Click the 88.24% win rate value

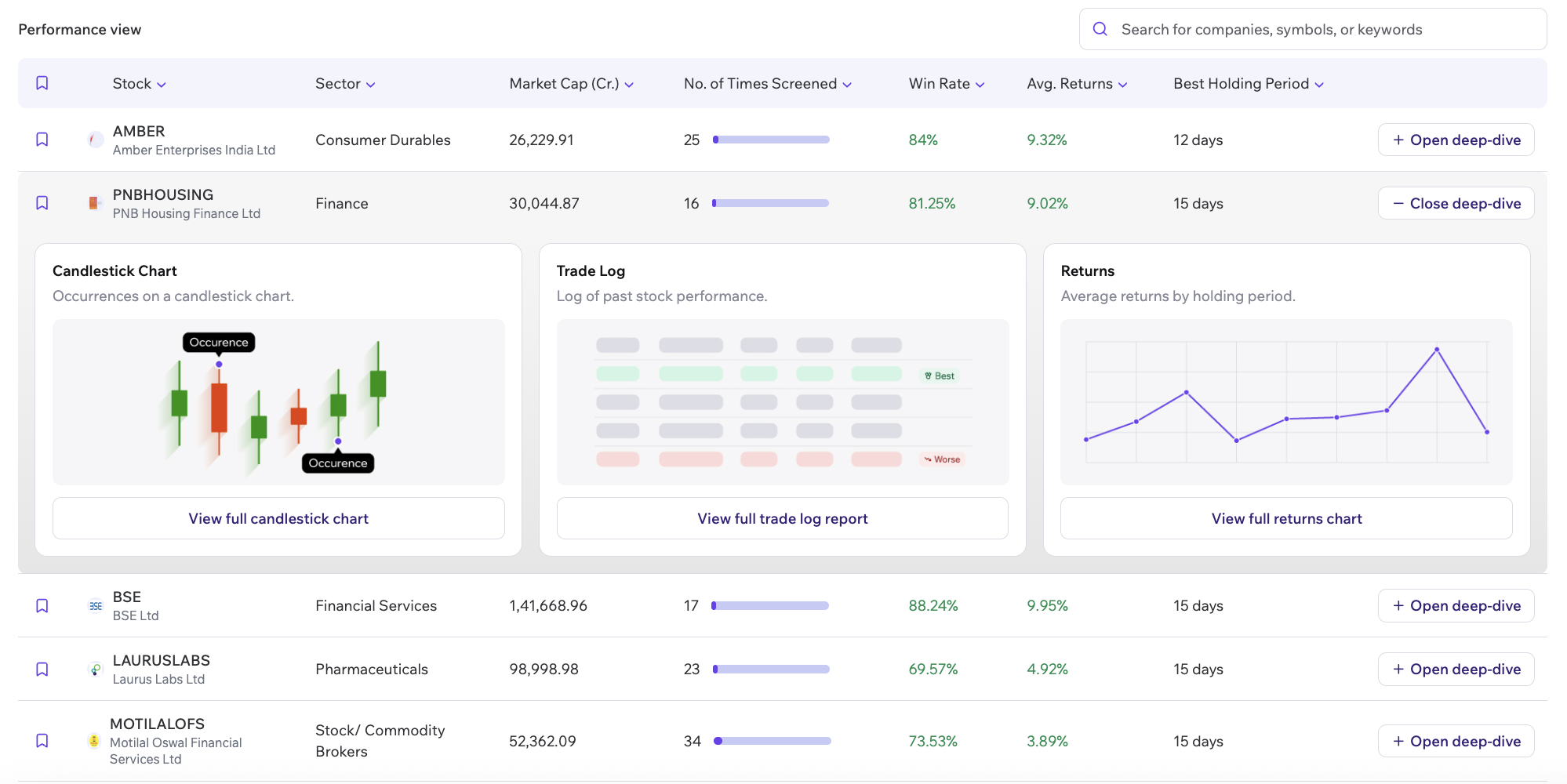(x=933, y=606)
